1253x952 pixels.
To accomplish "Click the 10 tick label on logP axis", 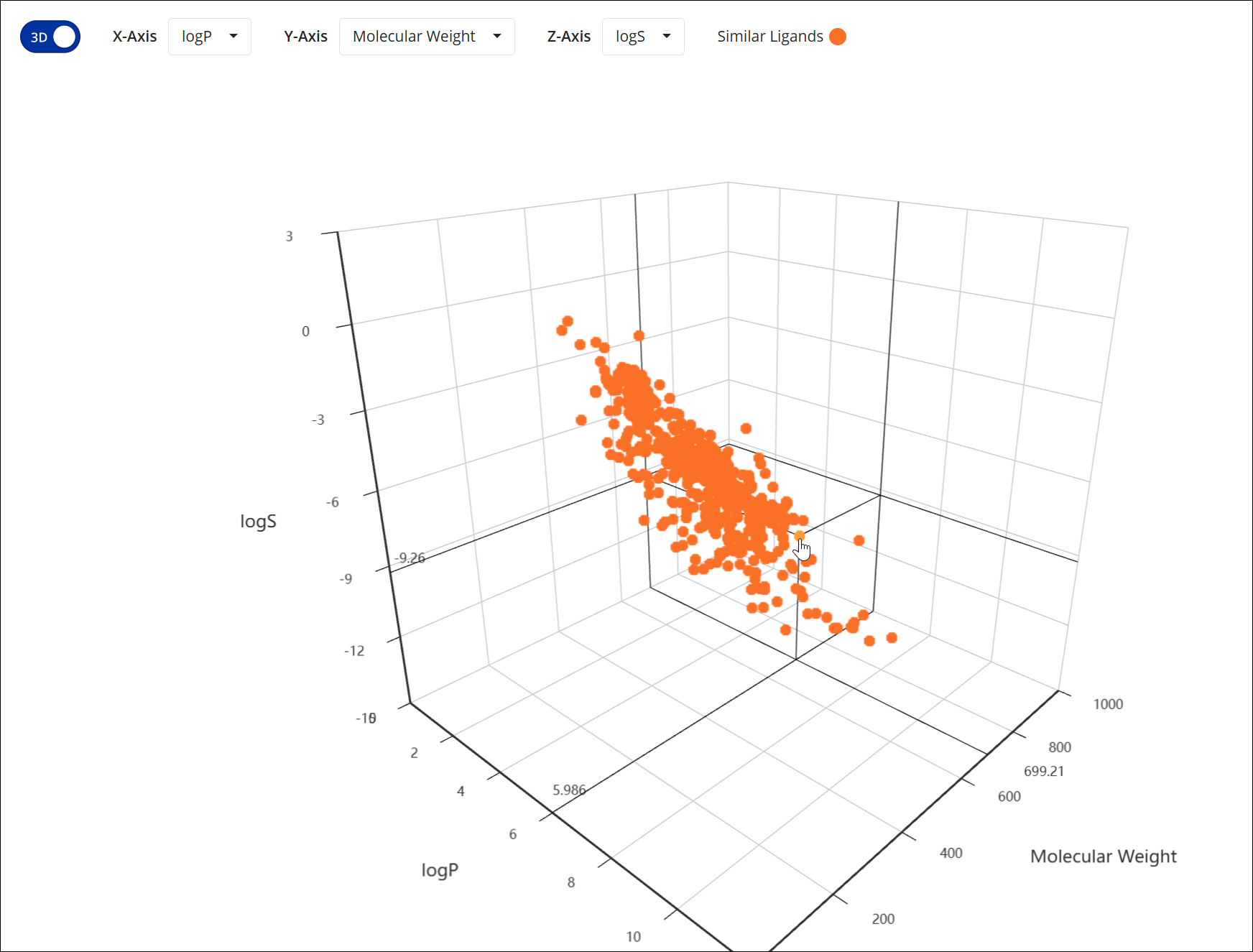I will point(633,937).
